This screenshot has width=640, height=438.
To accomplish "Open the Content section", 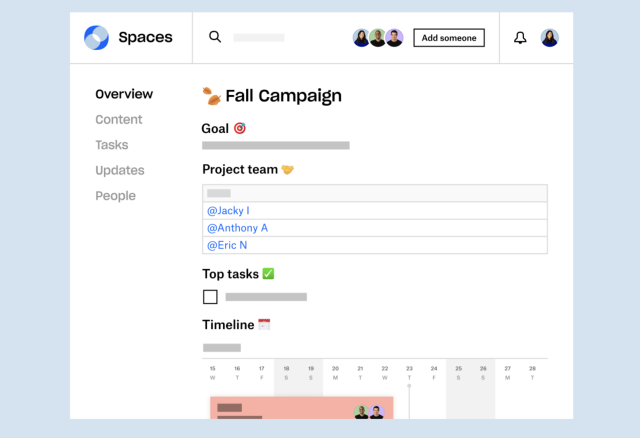I will point(119,119).
